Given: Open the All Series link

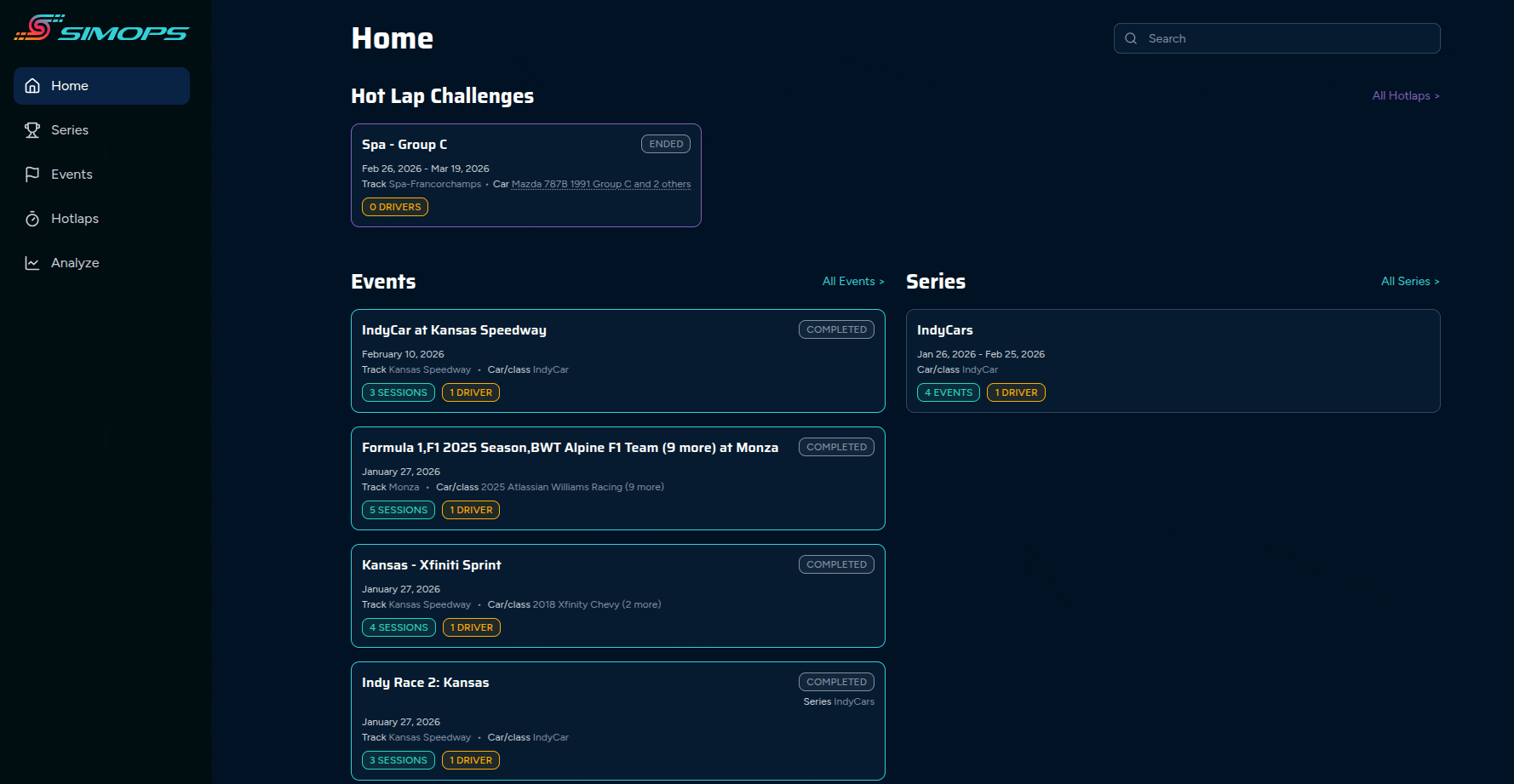Looking at the screenshot, I should pos(1410,281).
